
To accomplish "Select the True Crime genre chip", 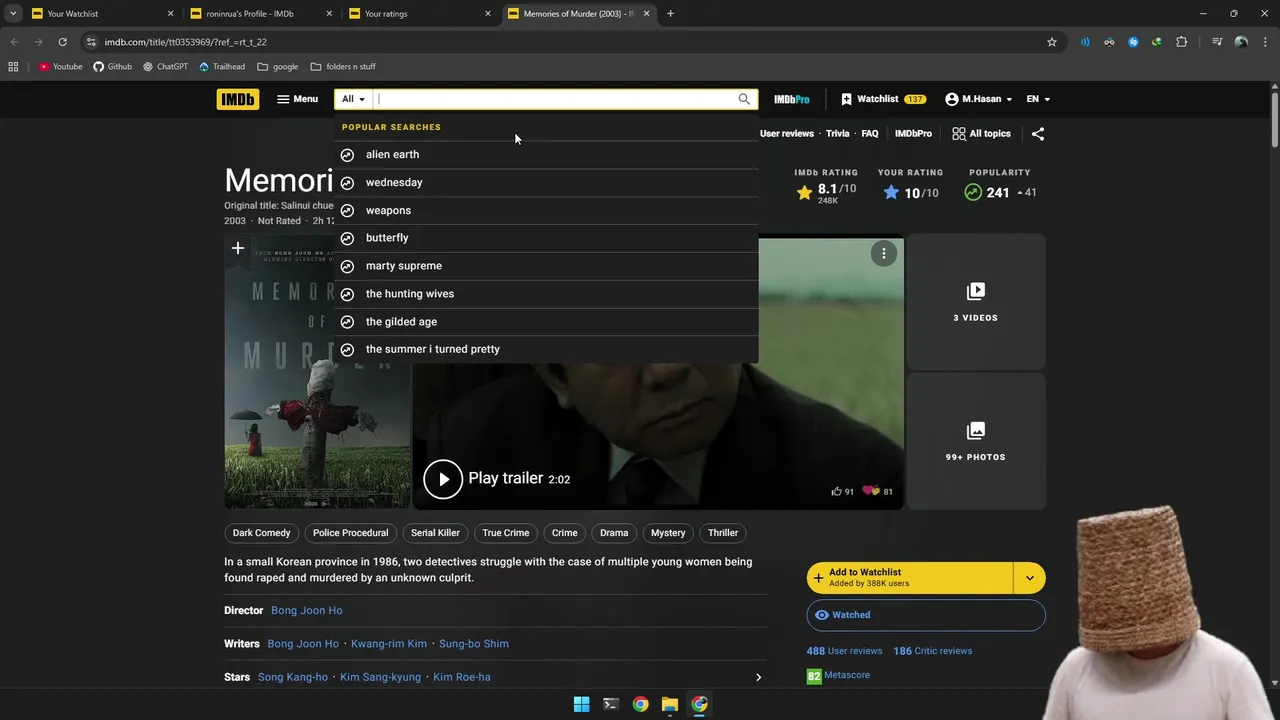I will 506,533.
